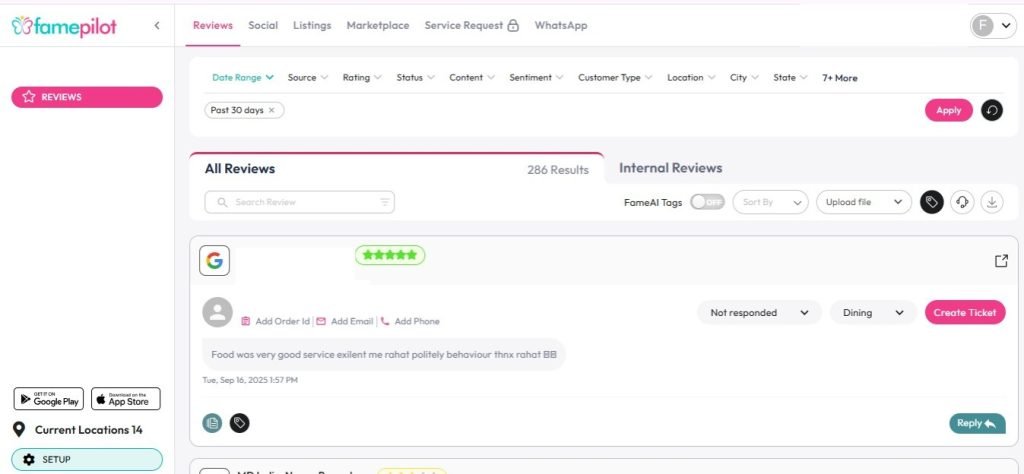The width and height of the screenshot is (1024, 474).
Task: Click the black tag icon under review
Action: click(240, 423)
